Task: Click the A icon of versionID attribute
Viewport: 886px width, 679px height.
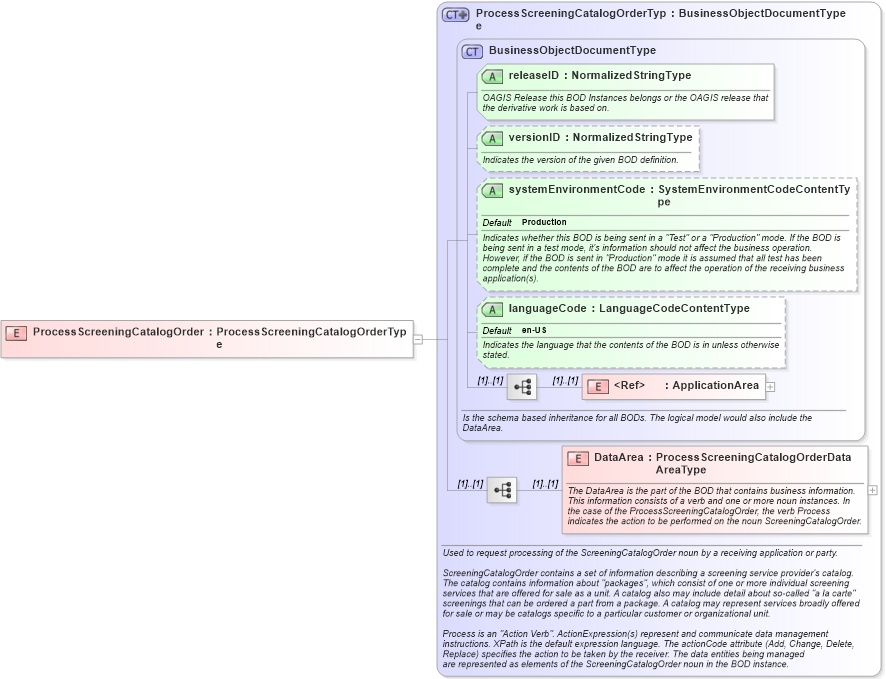Action: (x=492, y=137)
